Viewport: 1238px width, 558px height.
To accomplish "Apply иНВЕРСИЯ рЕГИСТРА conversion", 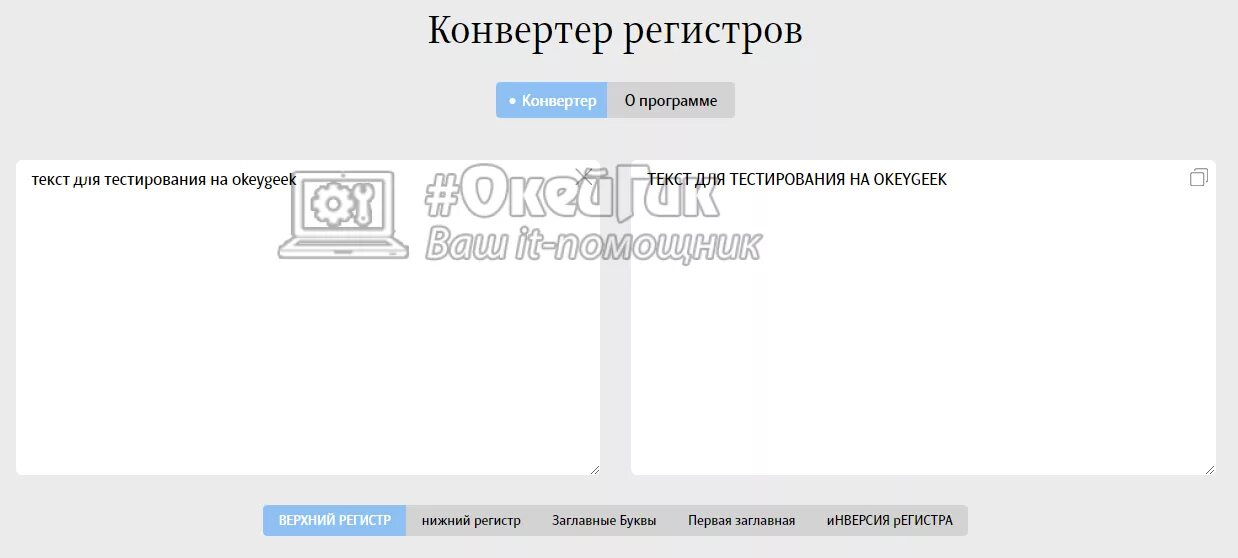I will coord(889,520).
